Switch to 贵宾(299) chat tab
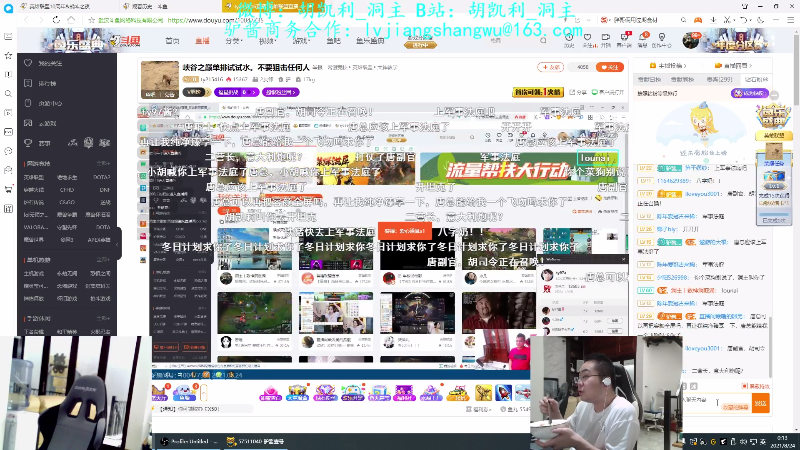Viewport: 800px width, 450px height. tap(719, 80)
